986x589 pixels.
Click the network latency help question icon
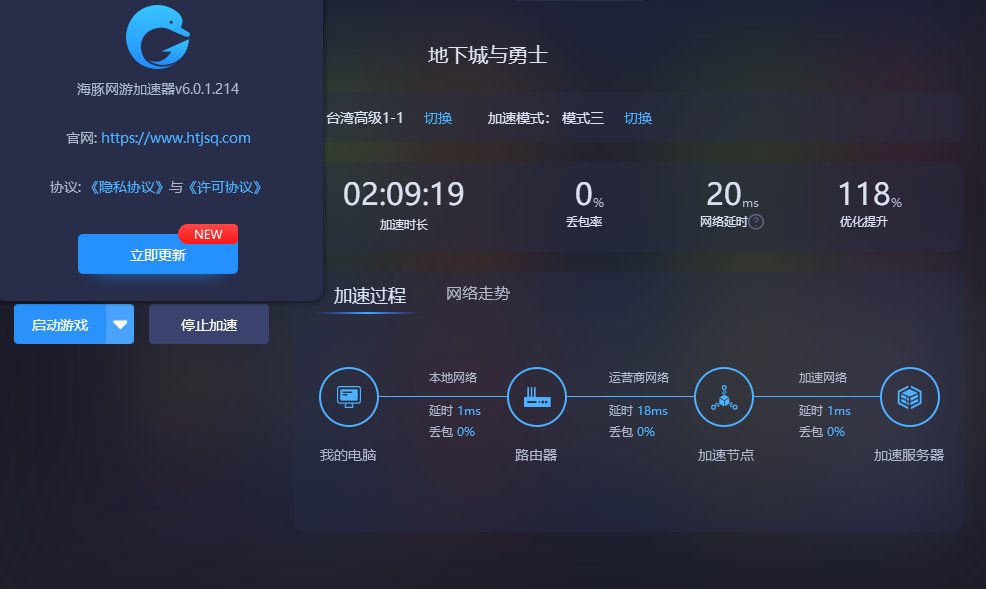pos(756,221)
